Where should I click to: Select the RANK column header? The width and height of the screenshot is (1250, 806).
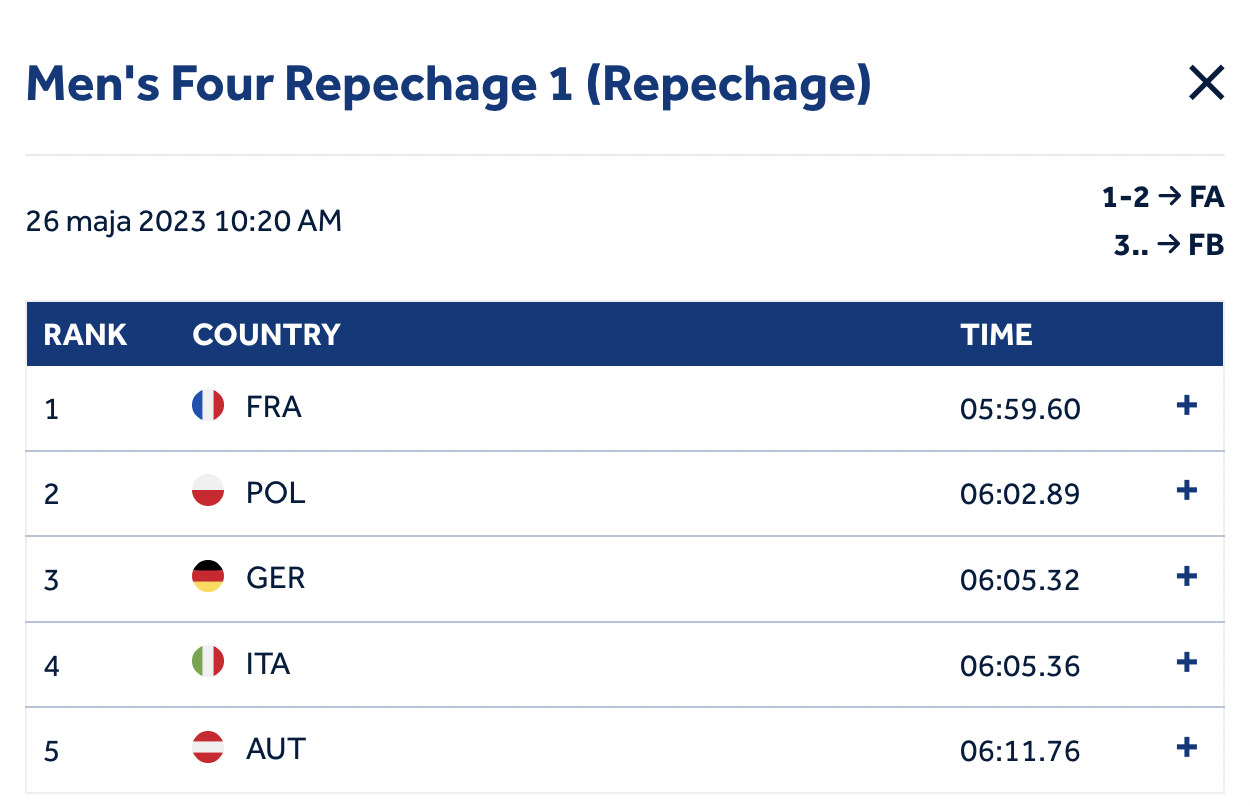pyautogui.click(x=86, y=334)
